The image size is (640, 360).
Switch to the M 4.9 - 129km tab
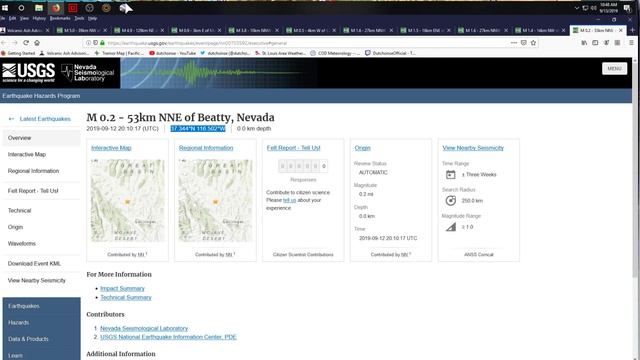[139, 30]
